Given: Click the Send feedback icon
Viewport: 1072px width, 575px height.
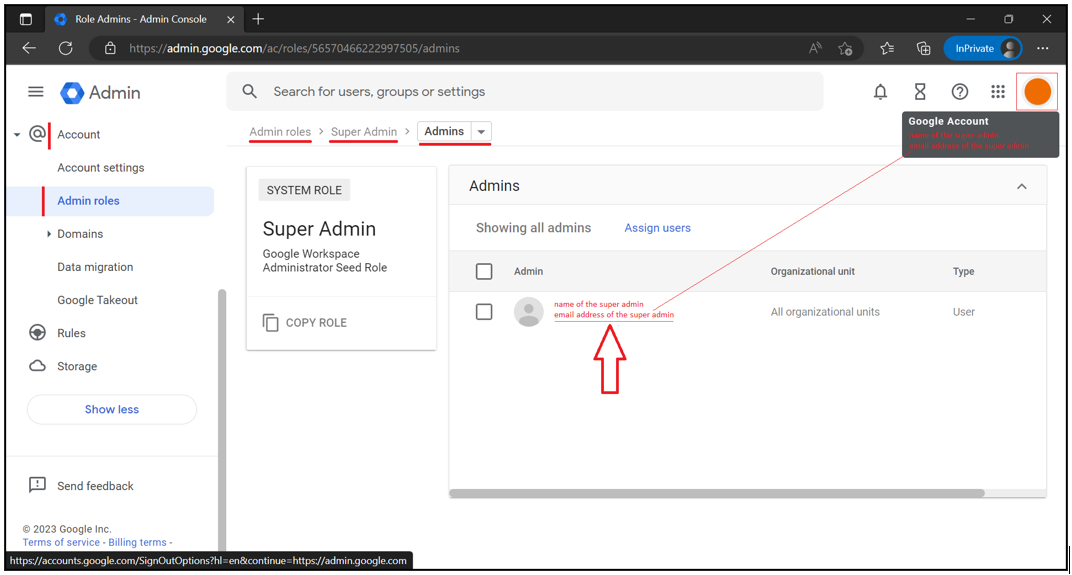Looking at the screenshot, I should pyautogui.click(x=37, y=485).
